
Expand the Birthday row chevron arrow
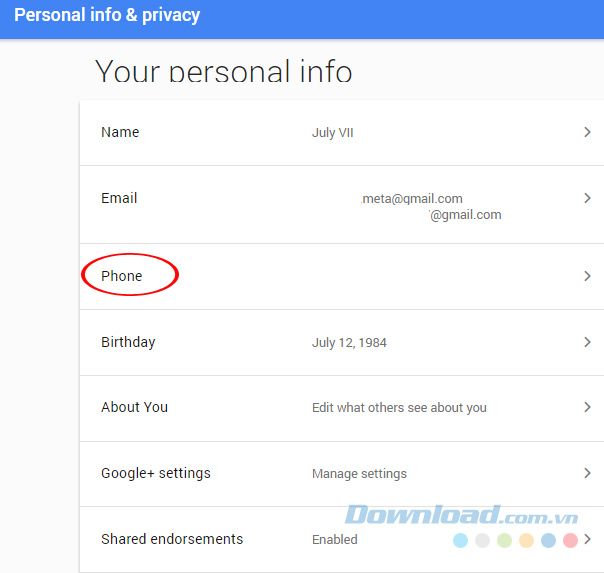click(x=587, y=342)
